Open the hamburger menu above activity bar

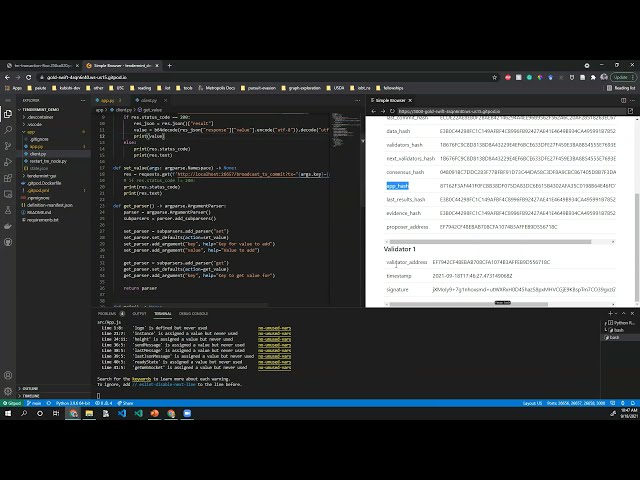click(8, 100)
